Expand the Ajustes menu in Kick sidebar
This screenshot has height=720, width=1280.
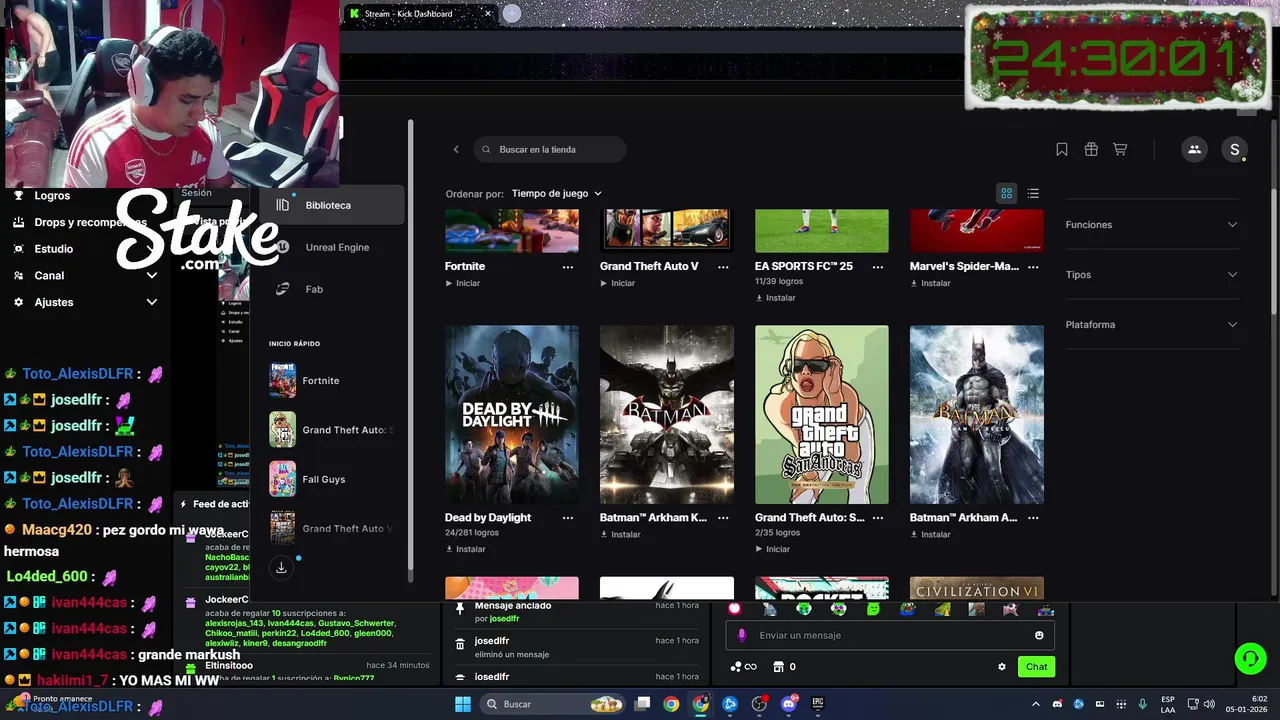pos(85,302)
